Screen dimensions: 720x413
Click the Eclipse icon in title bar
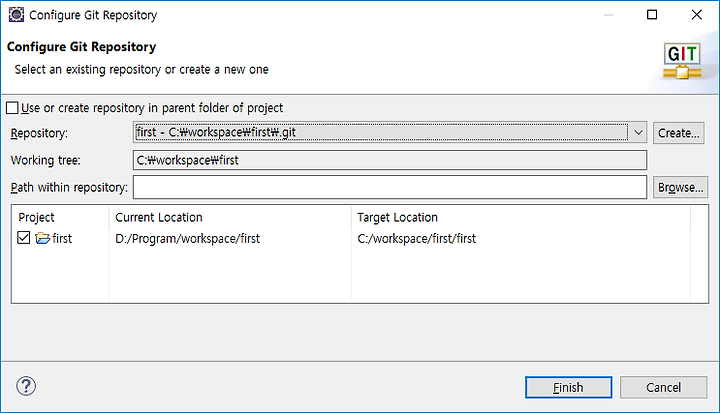[16, 15]
